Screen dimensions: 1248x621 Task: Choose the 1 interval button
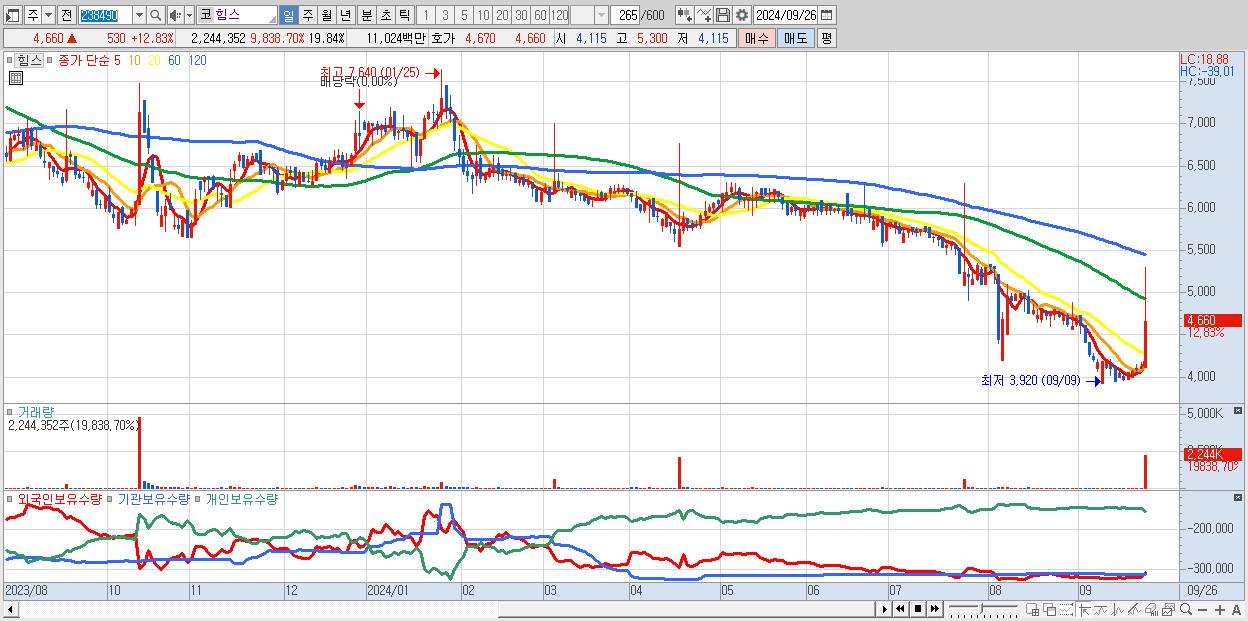[426, 16]
